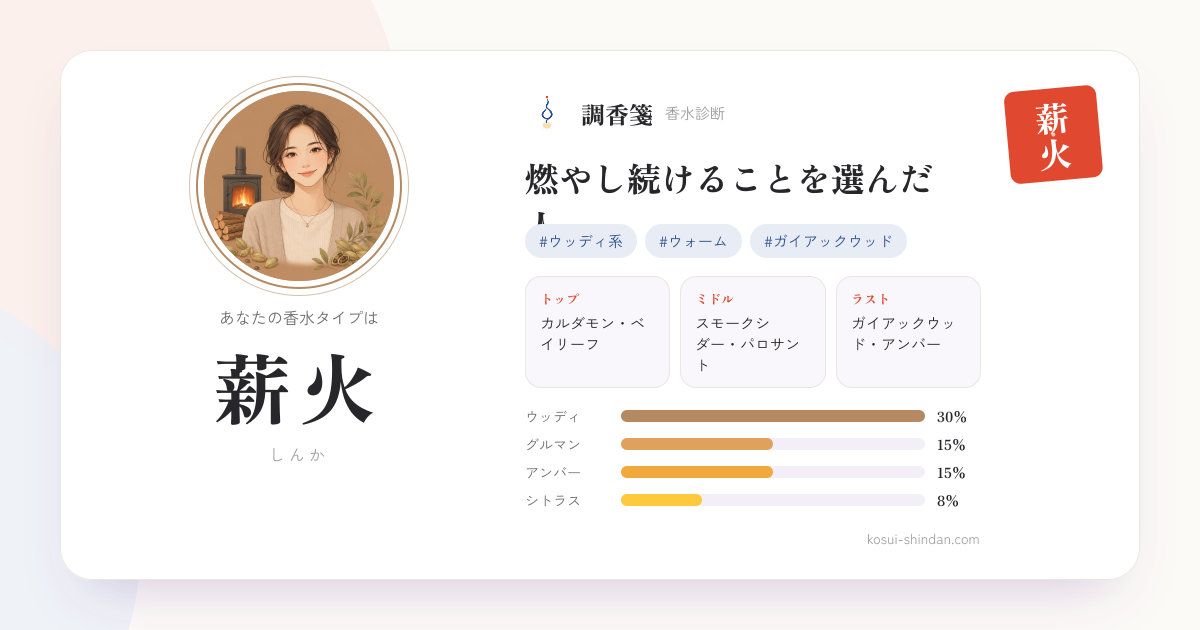The height and width of the screenshot is (630, 1200).
Task: Visit the kosui-shindan.com link
Action: click(923, 540)
